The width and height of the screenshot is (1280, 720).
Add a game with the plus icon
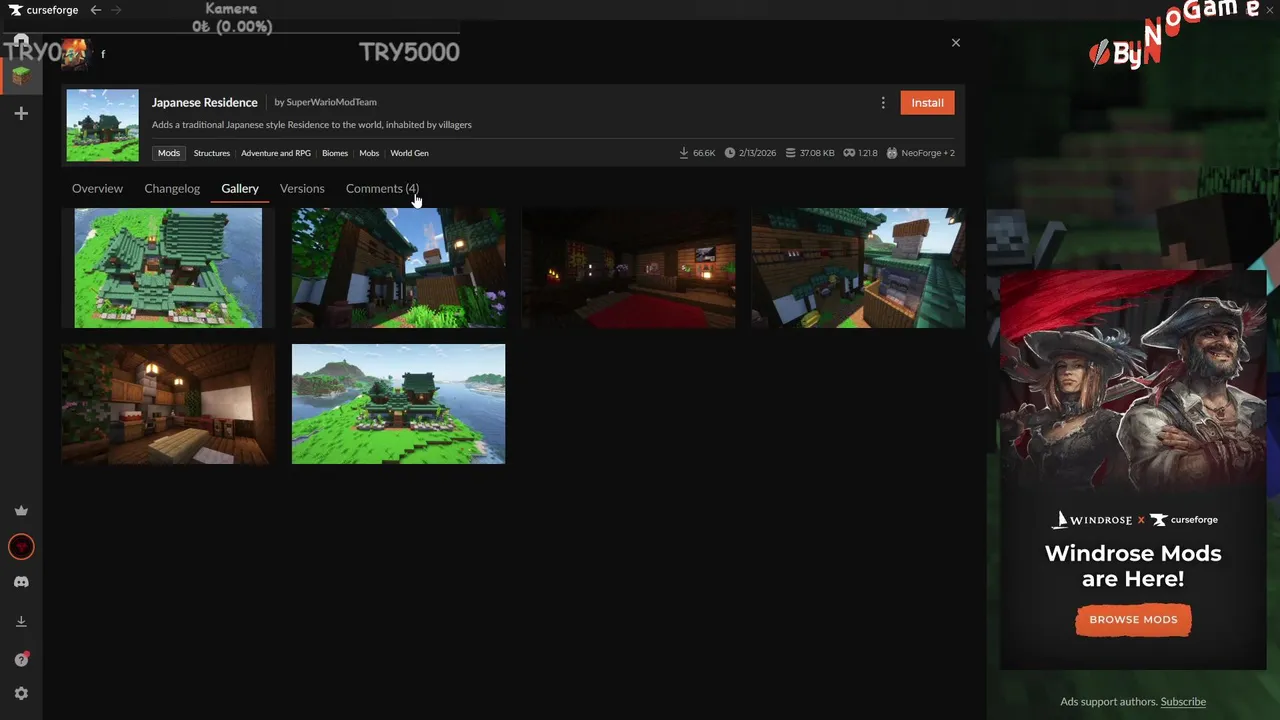pos(21,114)
